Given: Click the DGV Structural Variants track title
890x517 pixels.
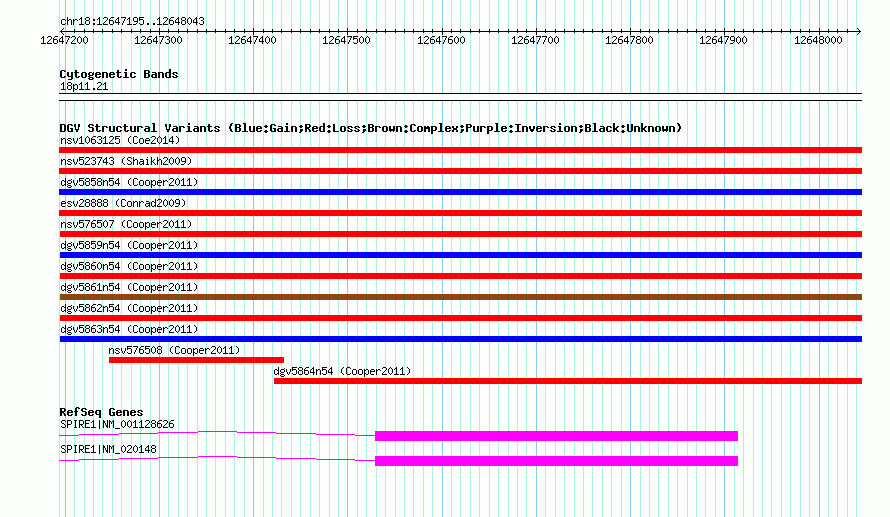Looking at the screenshot, I should [x=370, y=128].
